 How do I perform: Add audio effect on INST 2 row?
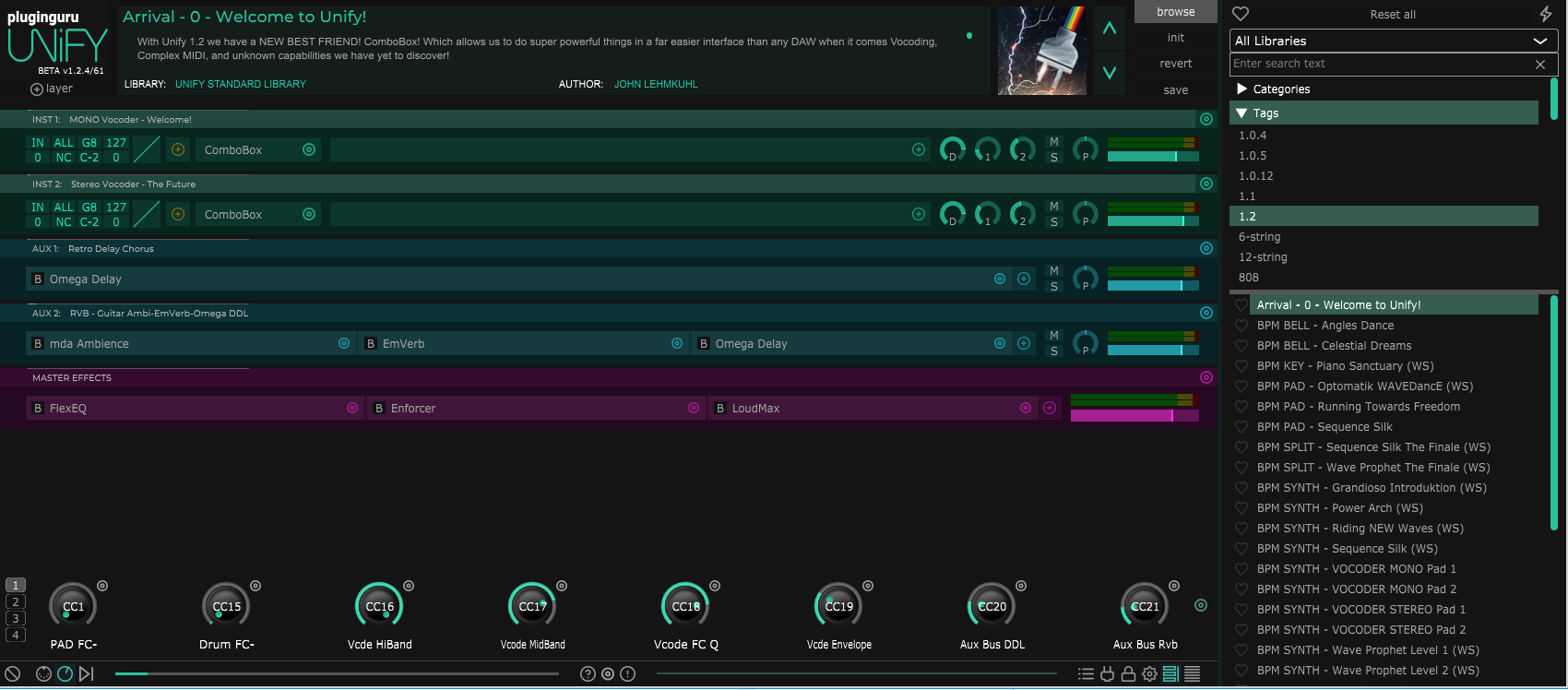919,214
